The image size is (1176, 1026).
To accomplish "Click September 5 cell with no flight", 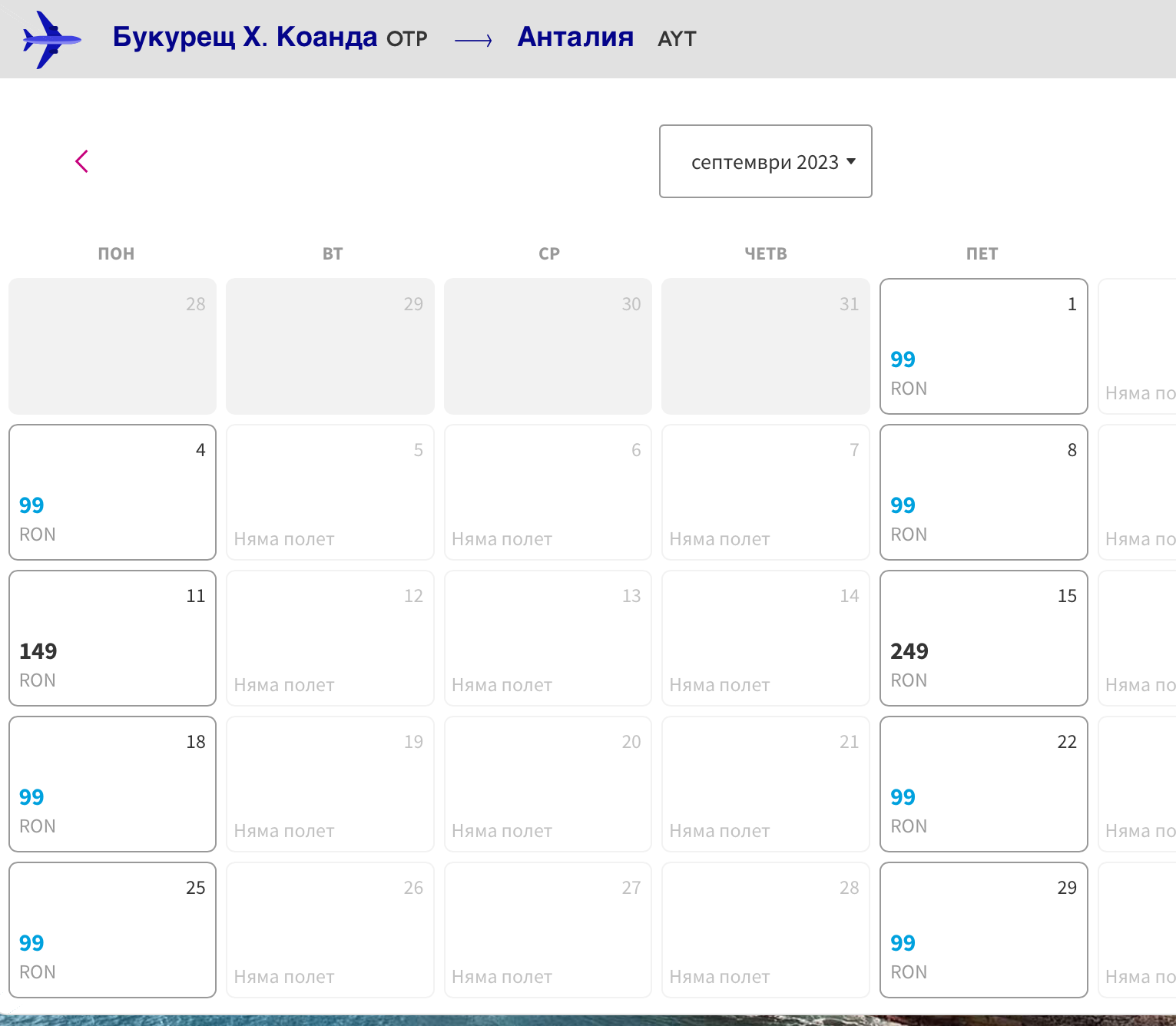I will pos(330,492).
